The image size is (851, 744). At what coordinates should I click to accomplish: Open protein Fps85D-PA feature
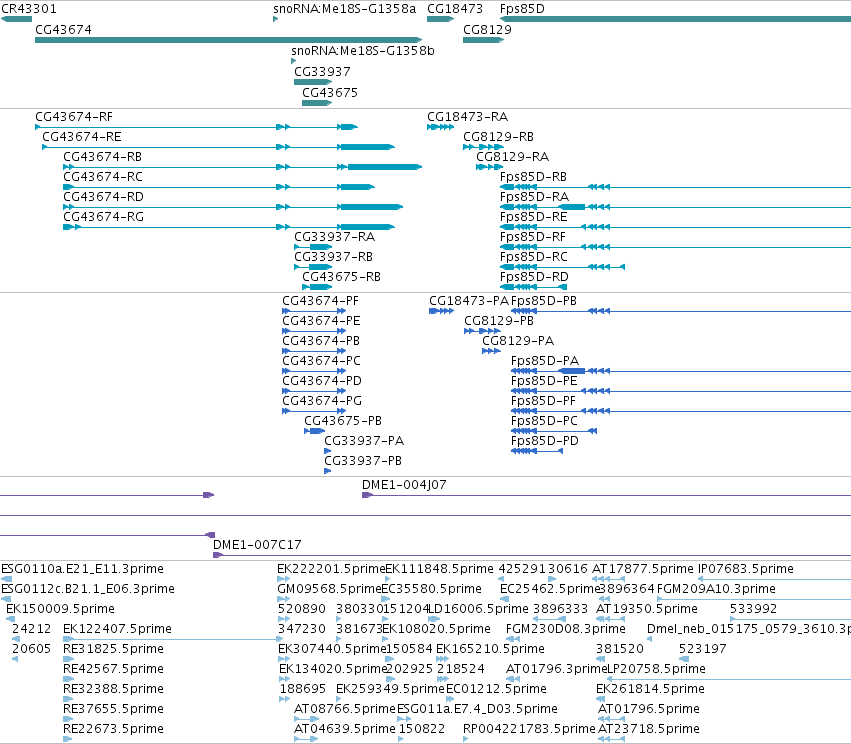coord(681,371)
